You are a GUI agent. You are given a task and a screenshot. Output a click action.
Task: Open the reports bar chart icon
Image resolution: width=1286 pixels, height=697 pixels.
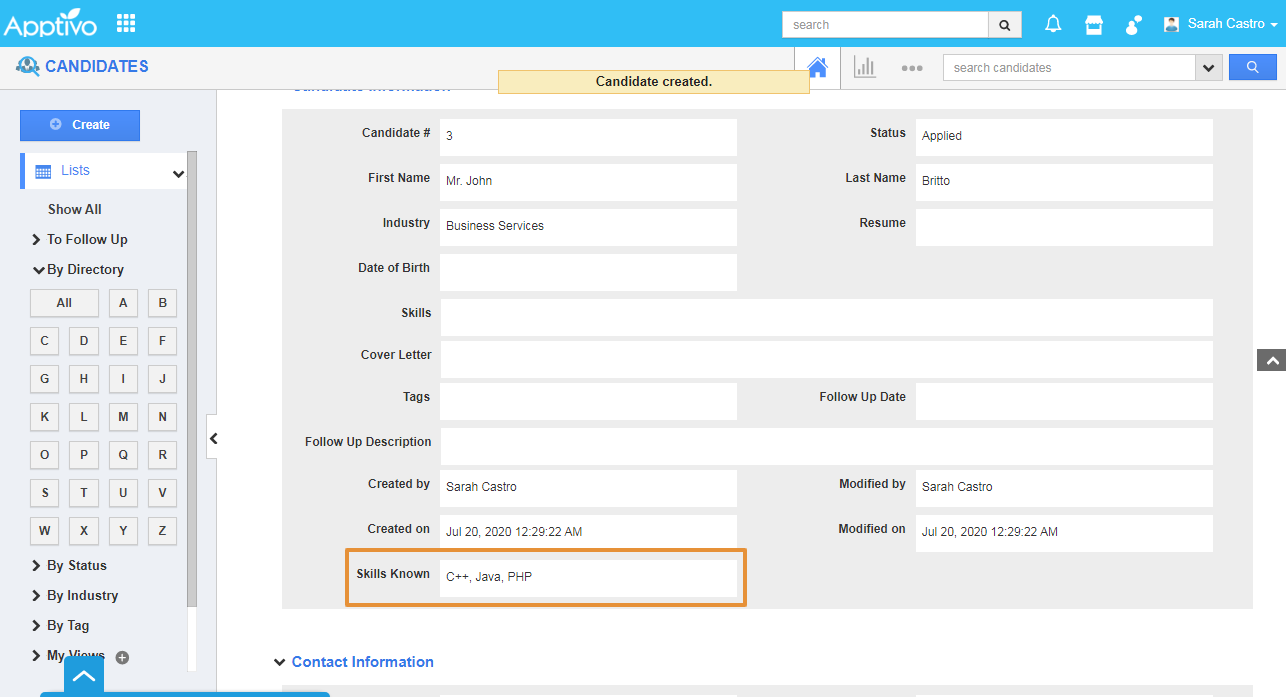(864, 67)
